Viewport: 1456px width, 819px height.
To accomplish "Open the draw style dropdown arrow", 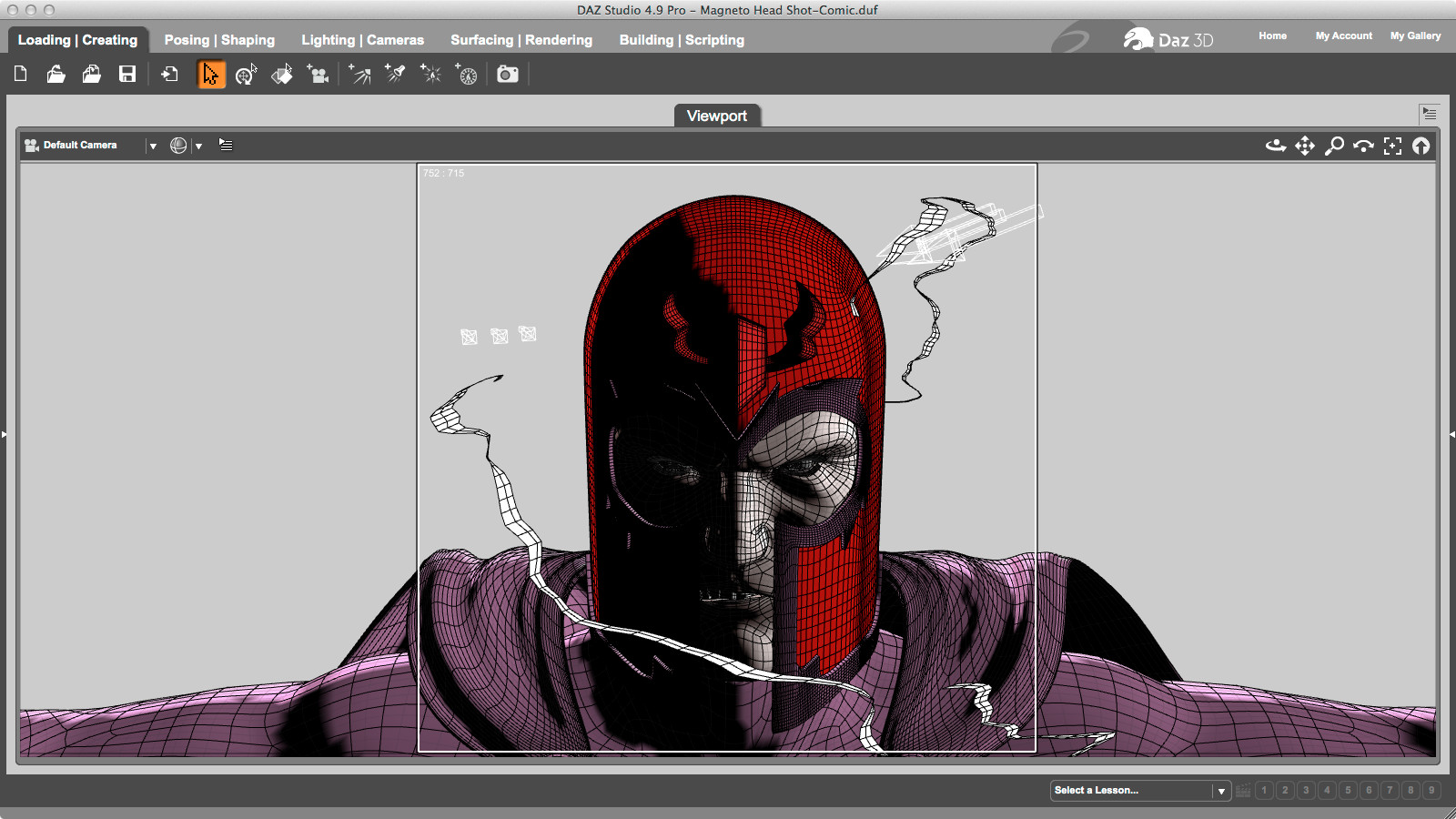I will click(x=198, y=146).
